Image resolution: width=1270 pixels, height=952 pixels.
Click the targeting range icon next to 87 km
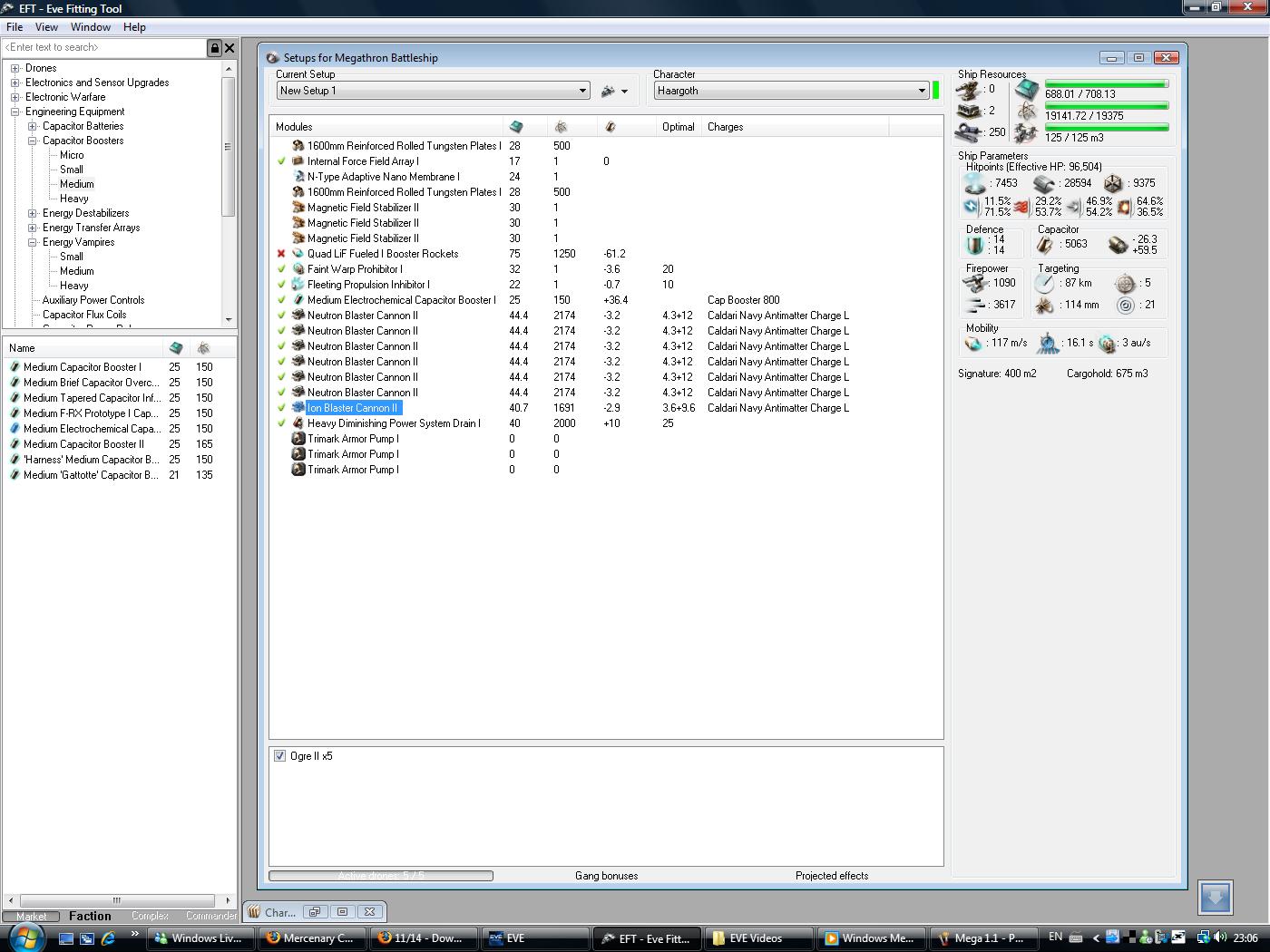(1045, 283)
